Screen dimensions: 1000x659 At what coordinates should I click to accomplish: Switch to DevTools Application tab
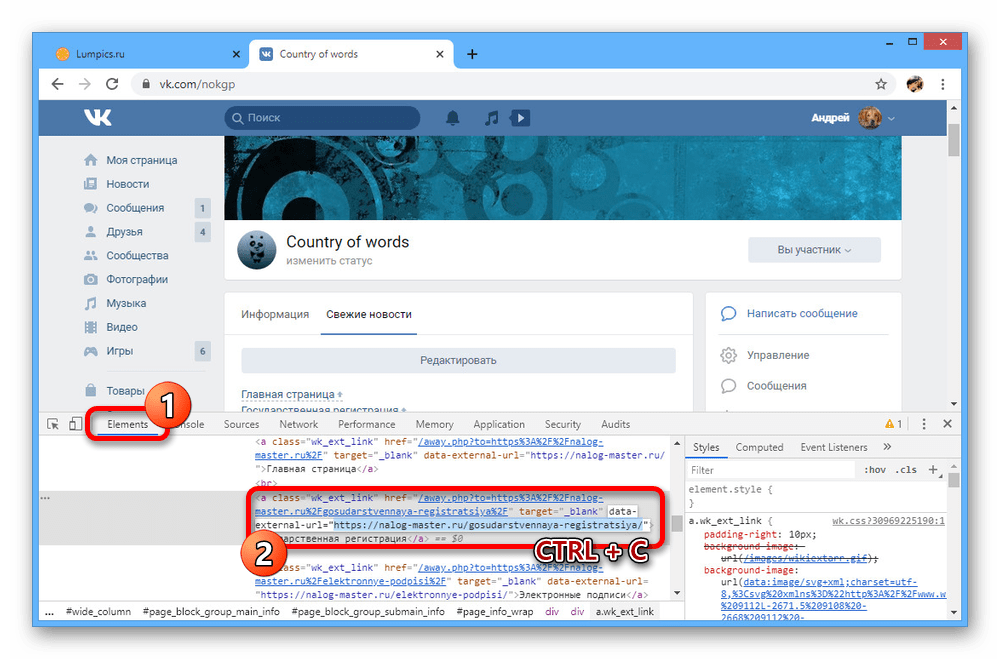coord(499,424)
